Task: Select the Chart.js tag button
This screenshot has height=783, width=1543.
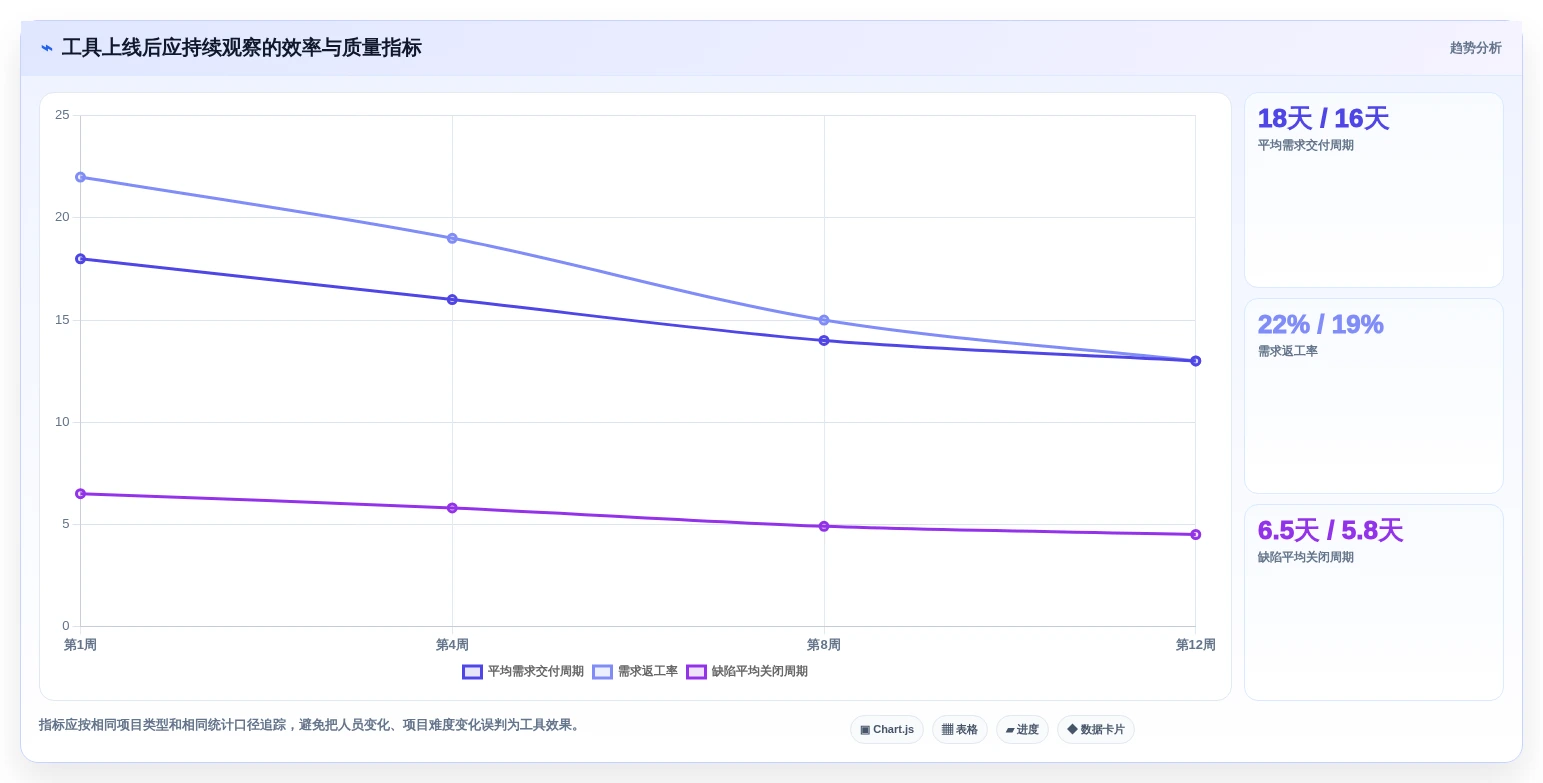Action: coord(887,730)
